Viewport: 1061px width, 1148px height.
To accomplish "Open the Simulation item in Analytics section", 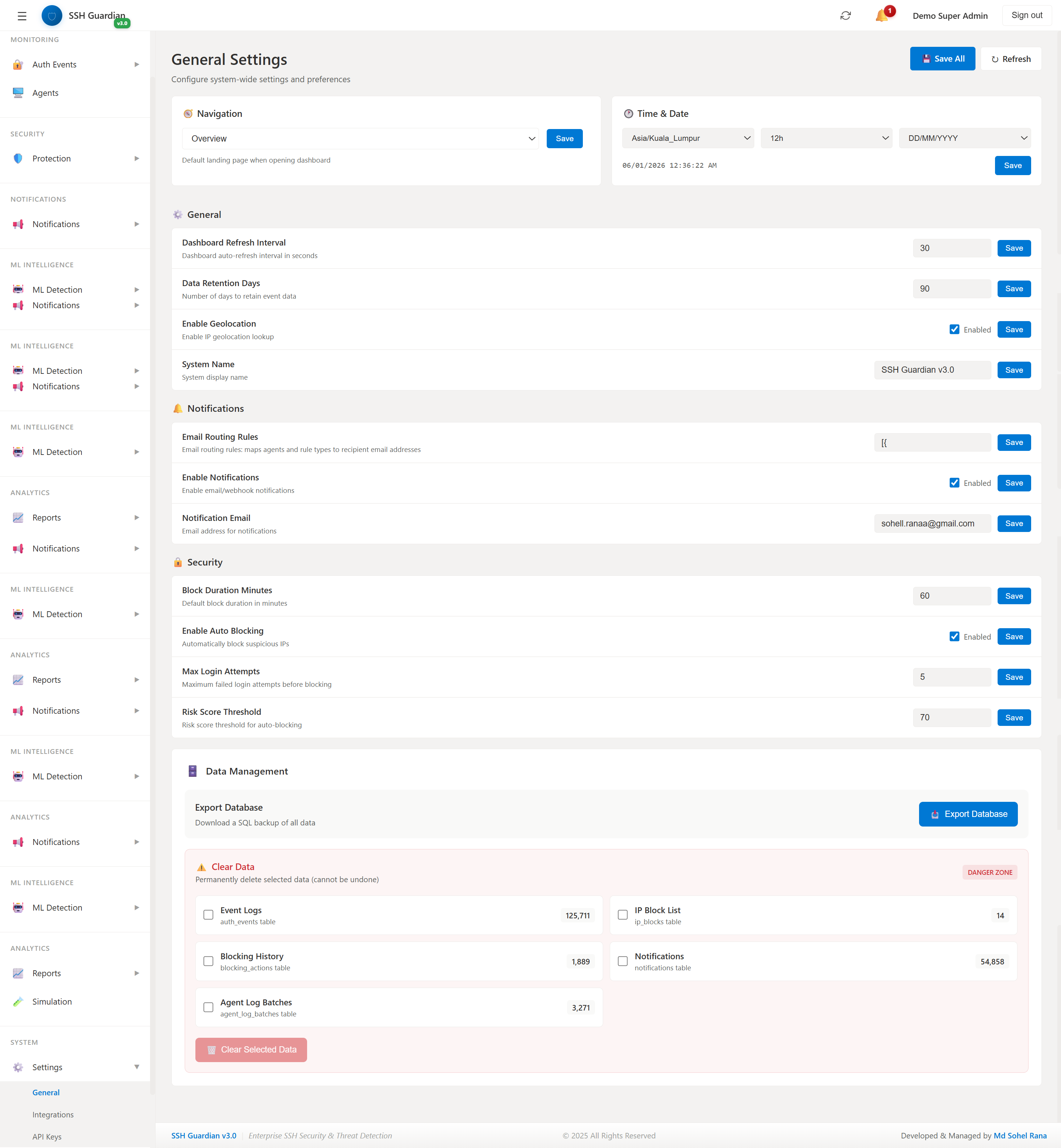I will tap(52, 1001).
